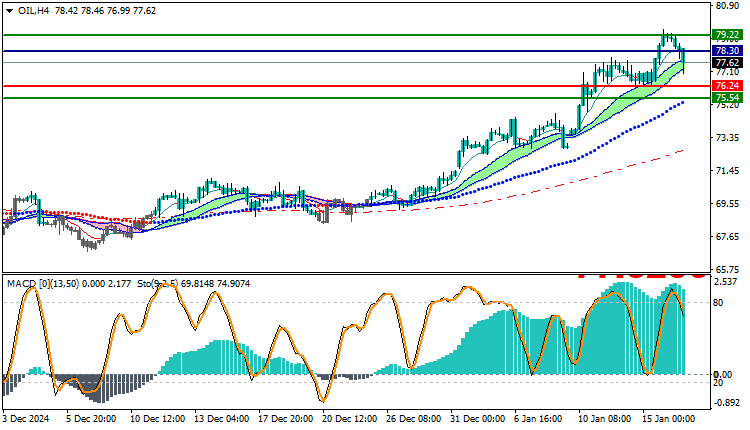Select the MACD indicator label text

pos(69,284)
